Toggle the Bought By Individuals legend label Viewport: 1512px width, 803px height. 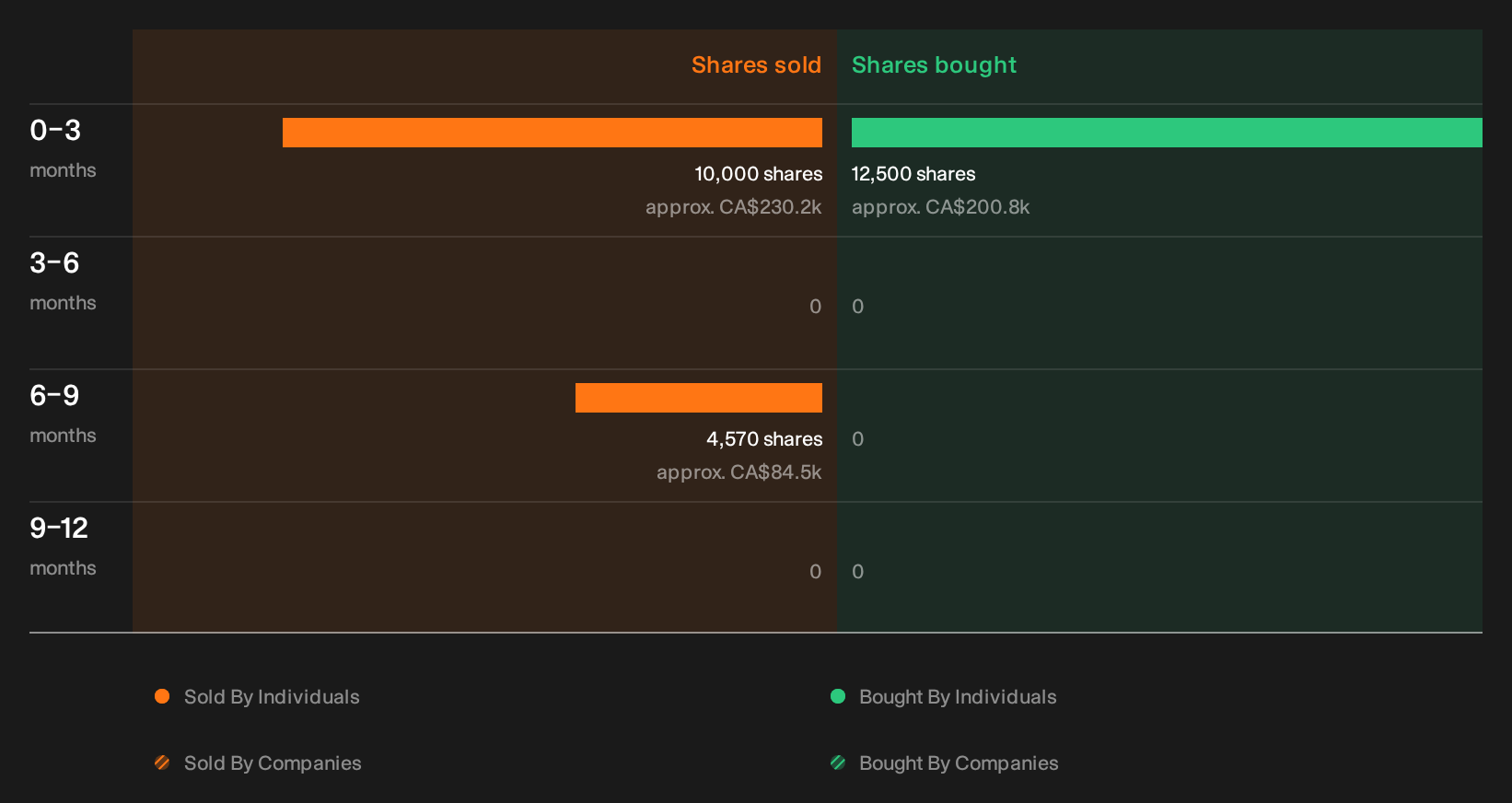tap(958, 697)
